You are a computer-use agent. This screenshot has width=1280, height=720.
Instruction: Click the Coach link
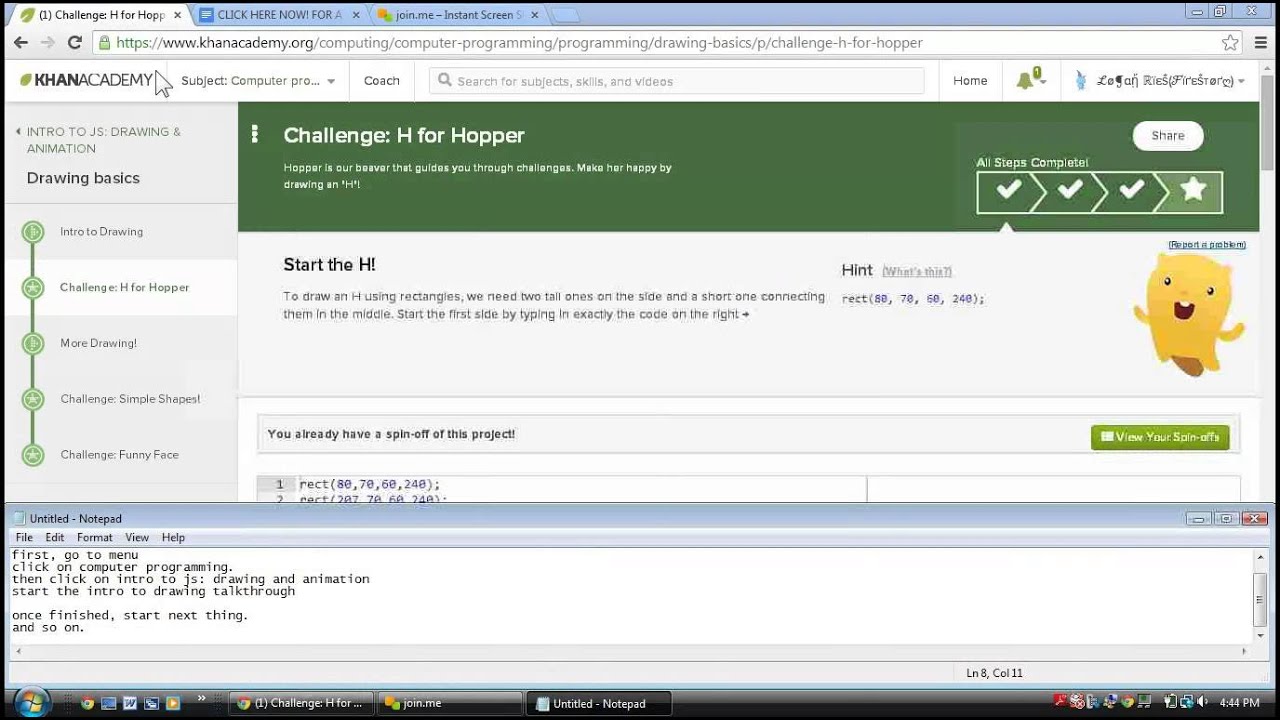point(381,81)
